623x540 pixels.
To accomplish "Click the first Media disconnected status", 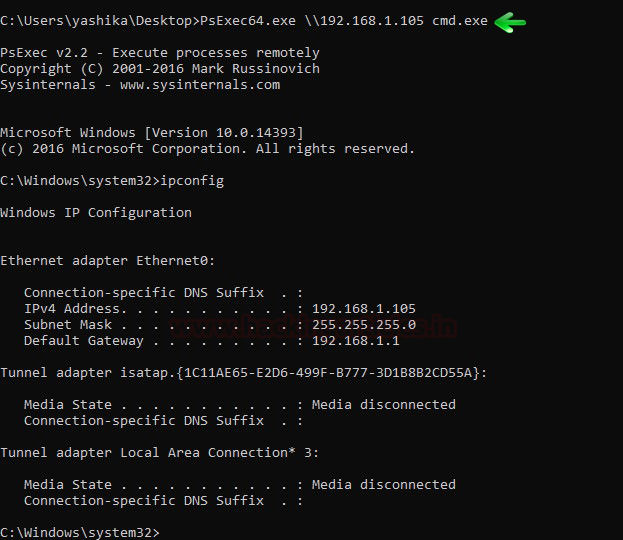I will click(384, 405).
